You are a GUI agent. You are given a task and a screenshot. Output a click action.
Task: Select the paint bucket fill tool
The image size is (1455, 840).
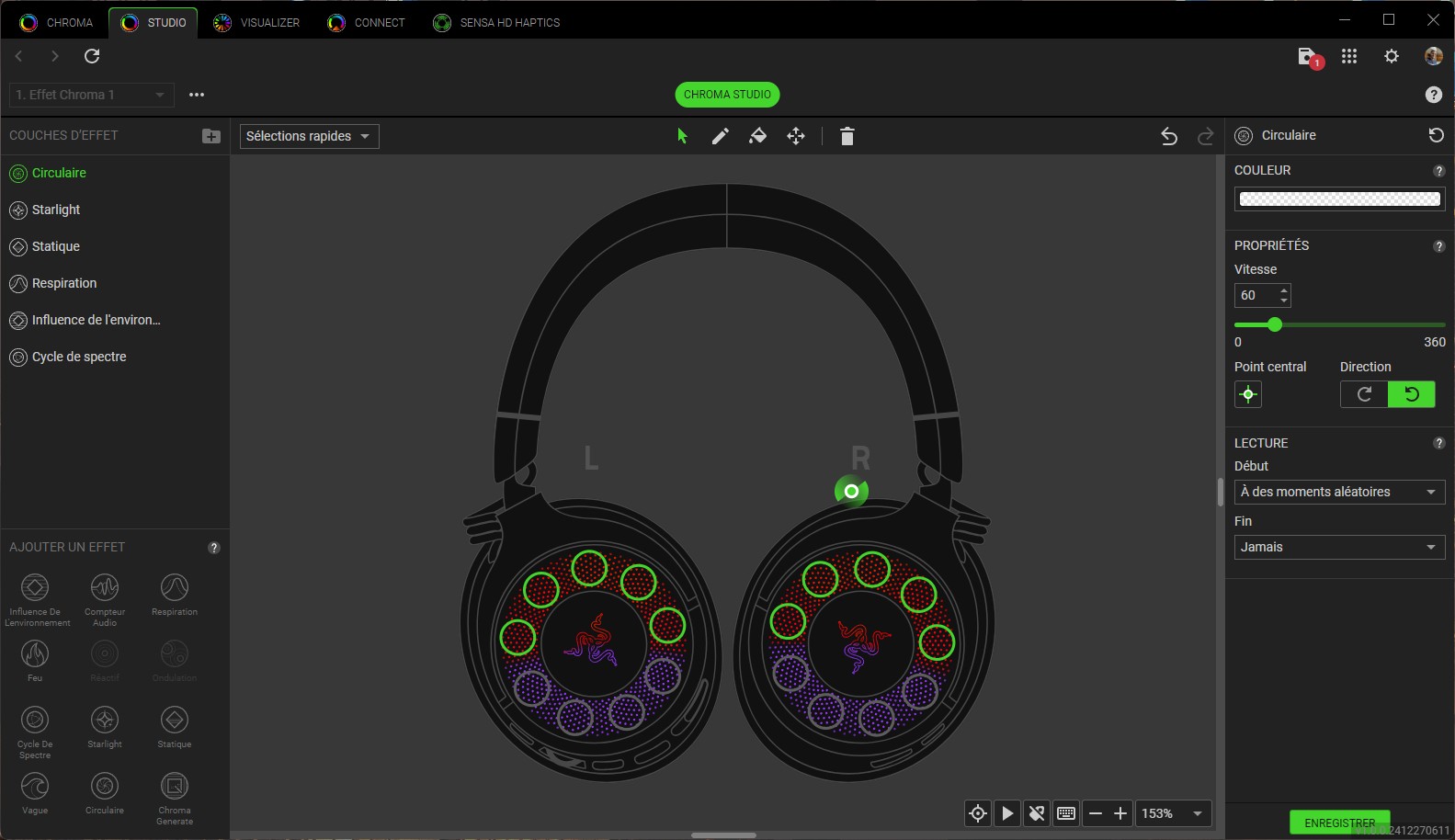pyautogui.click(x=757, y=136)
